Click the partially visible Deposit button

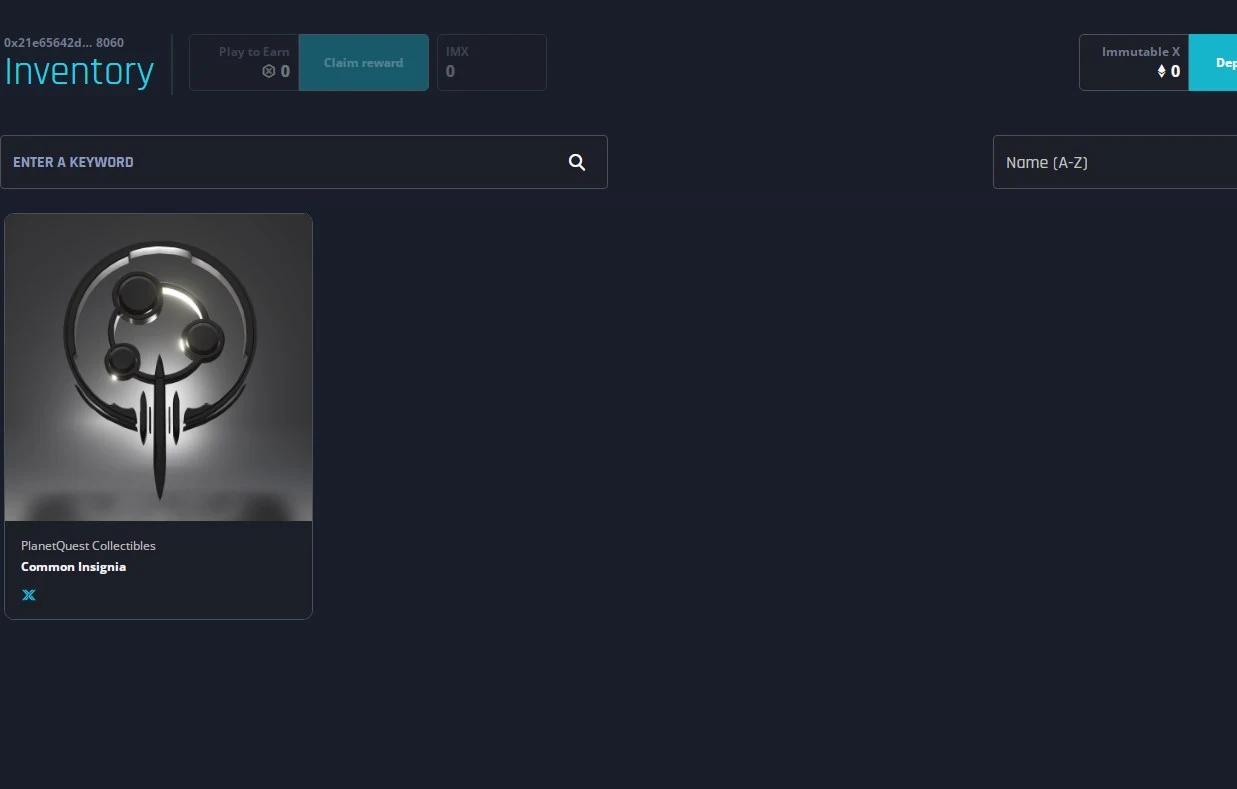1213,62
